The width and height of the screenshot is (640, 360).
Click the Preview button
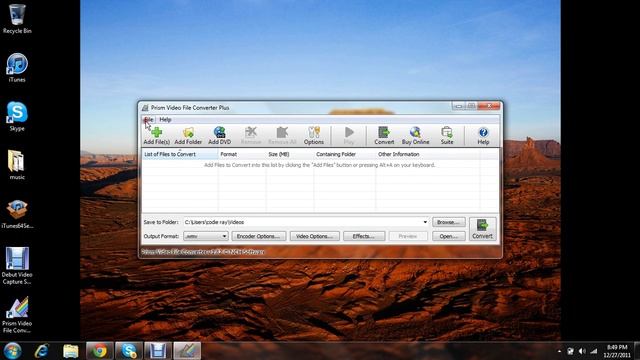pos(408,236)
